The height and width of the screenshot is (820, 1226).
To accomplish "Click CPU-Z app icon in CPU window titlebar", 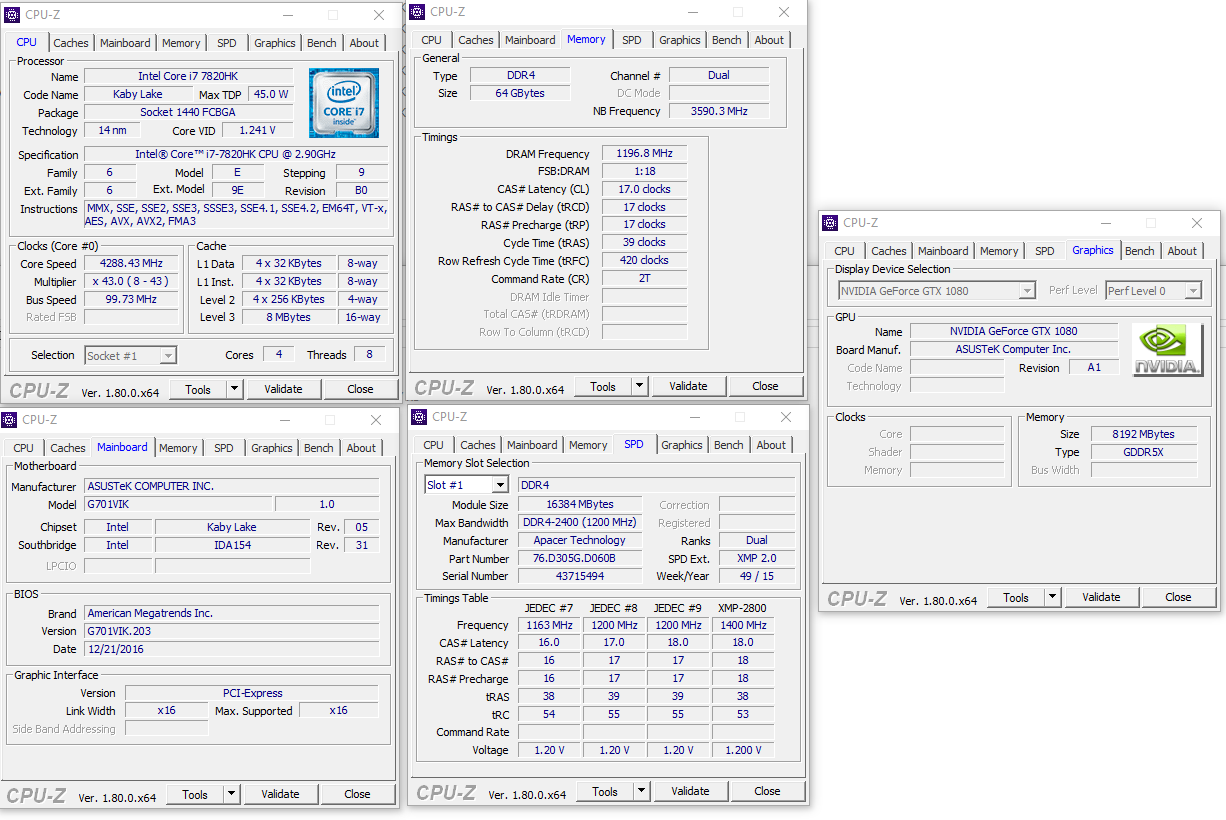I will coord(12,15).
